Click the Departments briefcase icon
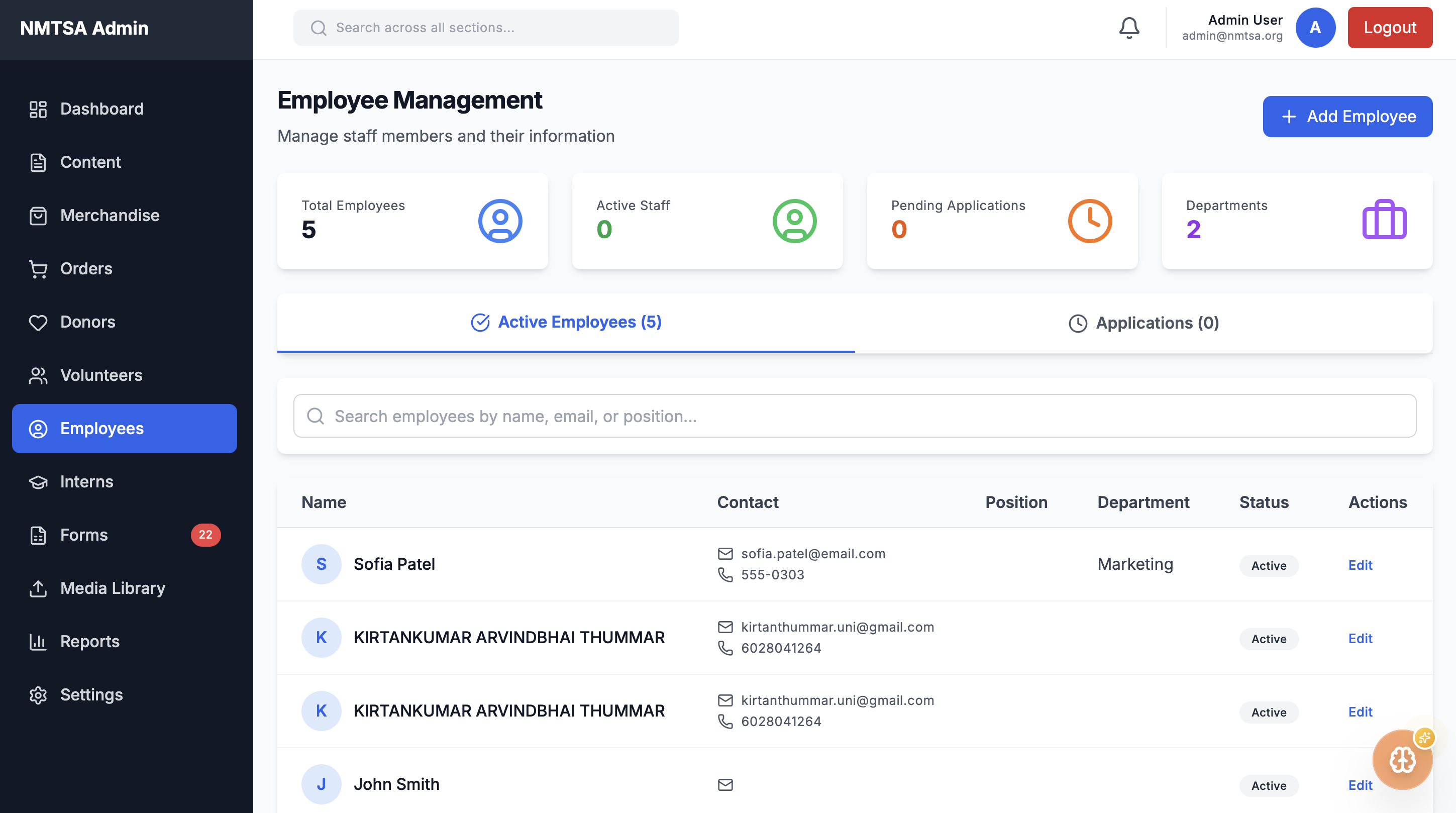 [1384, 221]
